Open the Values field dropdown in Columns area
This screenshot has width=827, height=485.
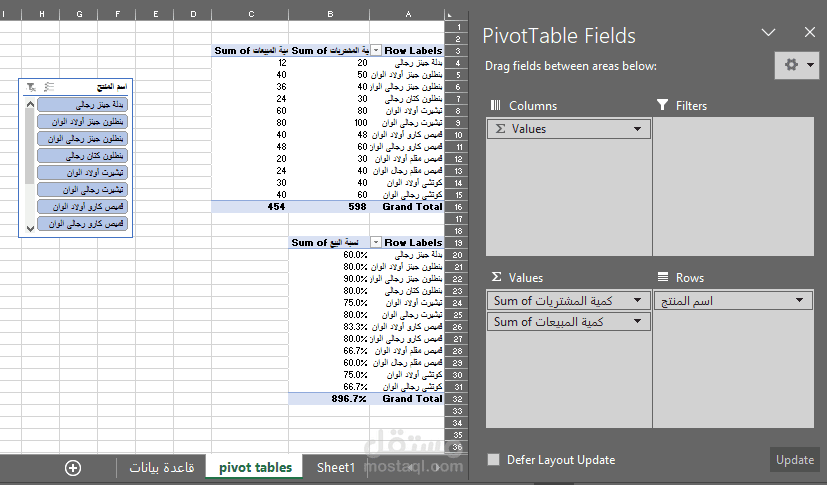point(637,129)
